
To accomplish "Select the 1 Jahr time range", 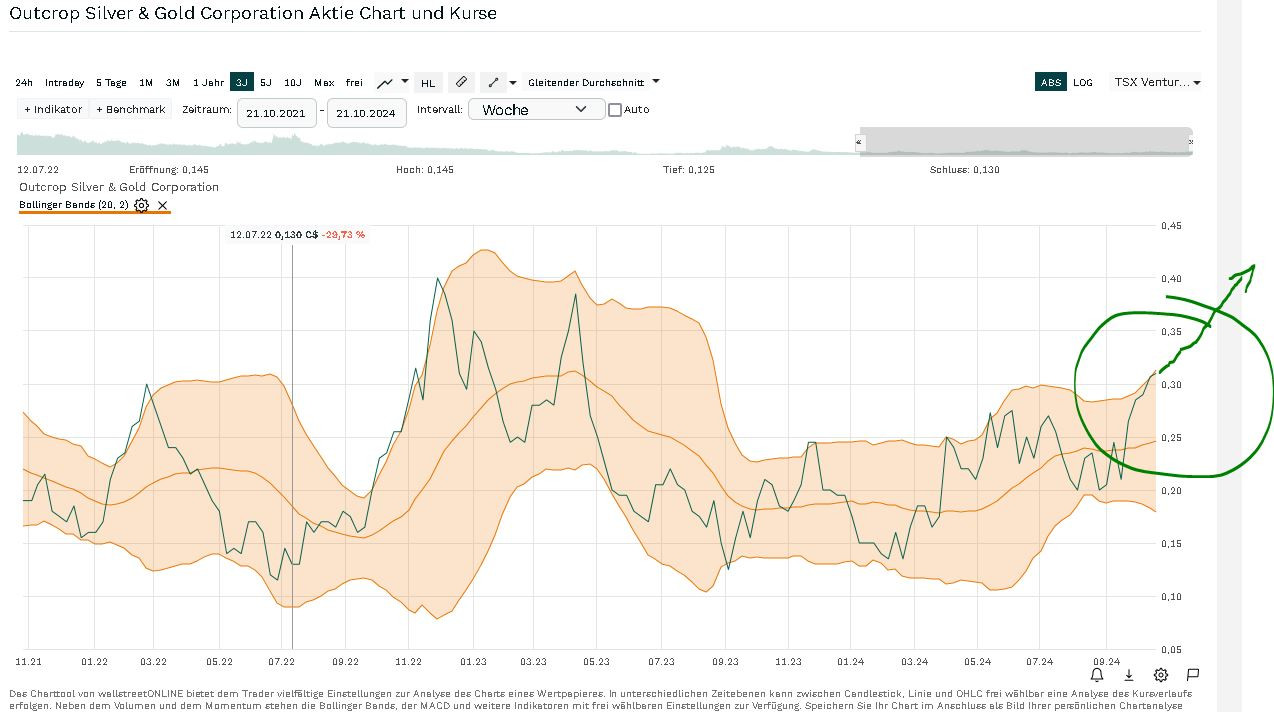I will pos(209,82).
